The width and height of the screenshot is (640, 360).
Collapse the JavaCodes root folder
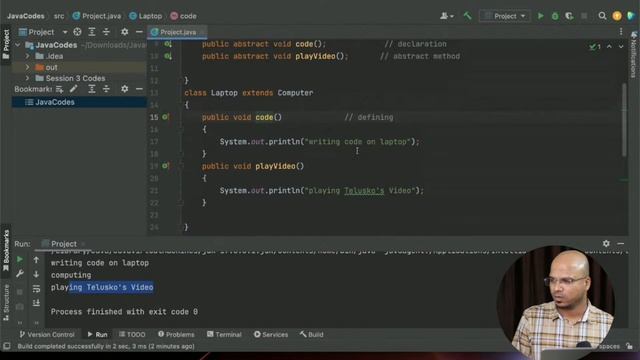point(18,45)
